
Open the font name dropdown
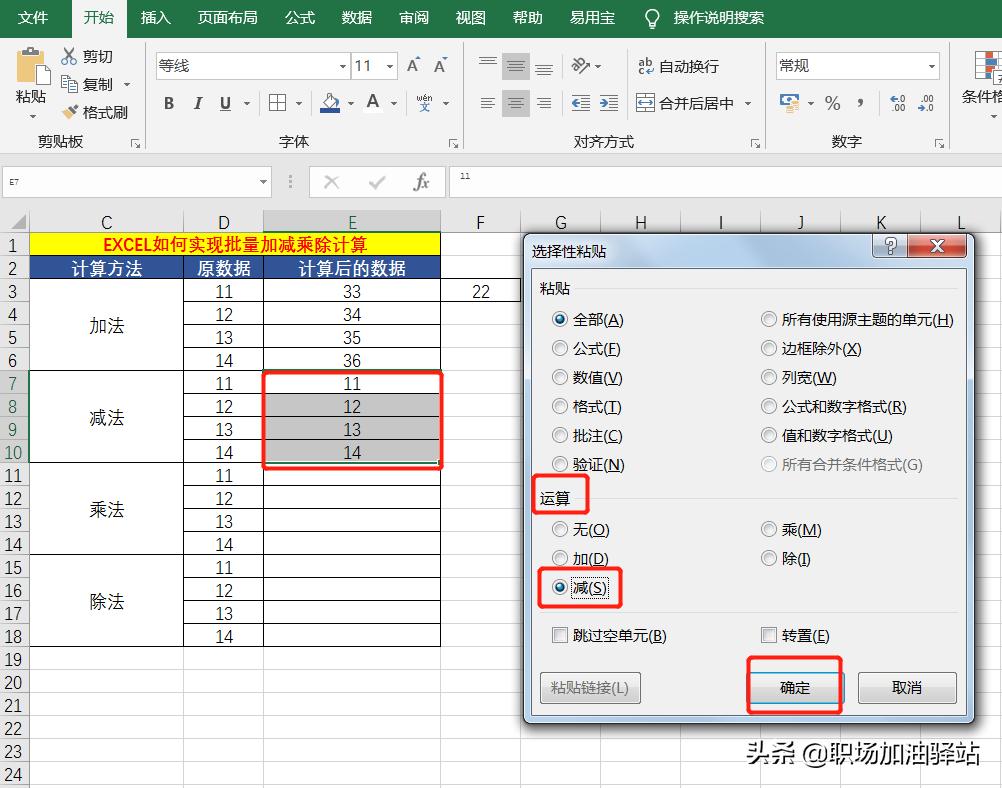[341, 66]
